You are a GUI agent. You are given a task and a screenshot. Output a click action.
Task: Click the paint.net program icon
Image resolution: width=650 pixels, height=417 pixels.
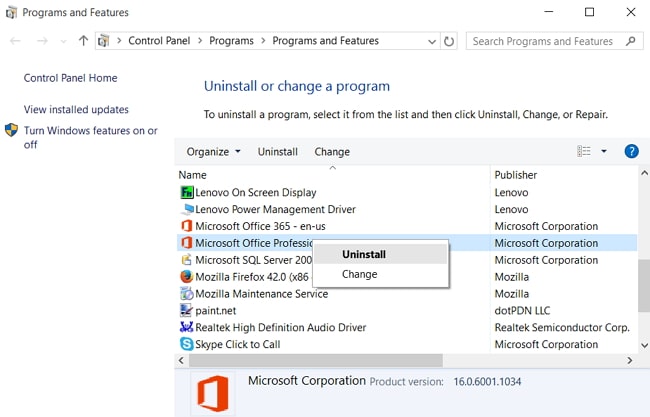click(186, 310)
